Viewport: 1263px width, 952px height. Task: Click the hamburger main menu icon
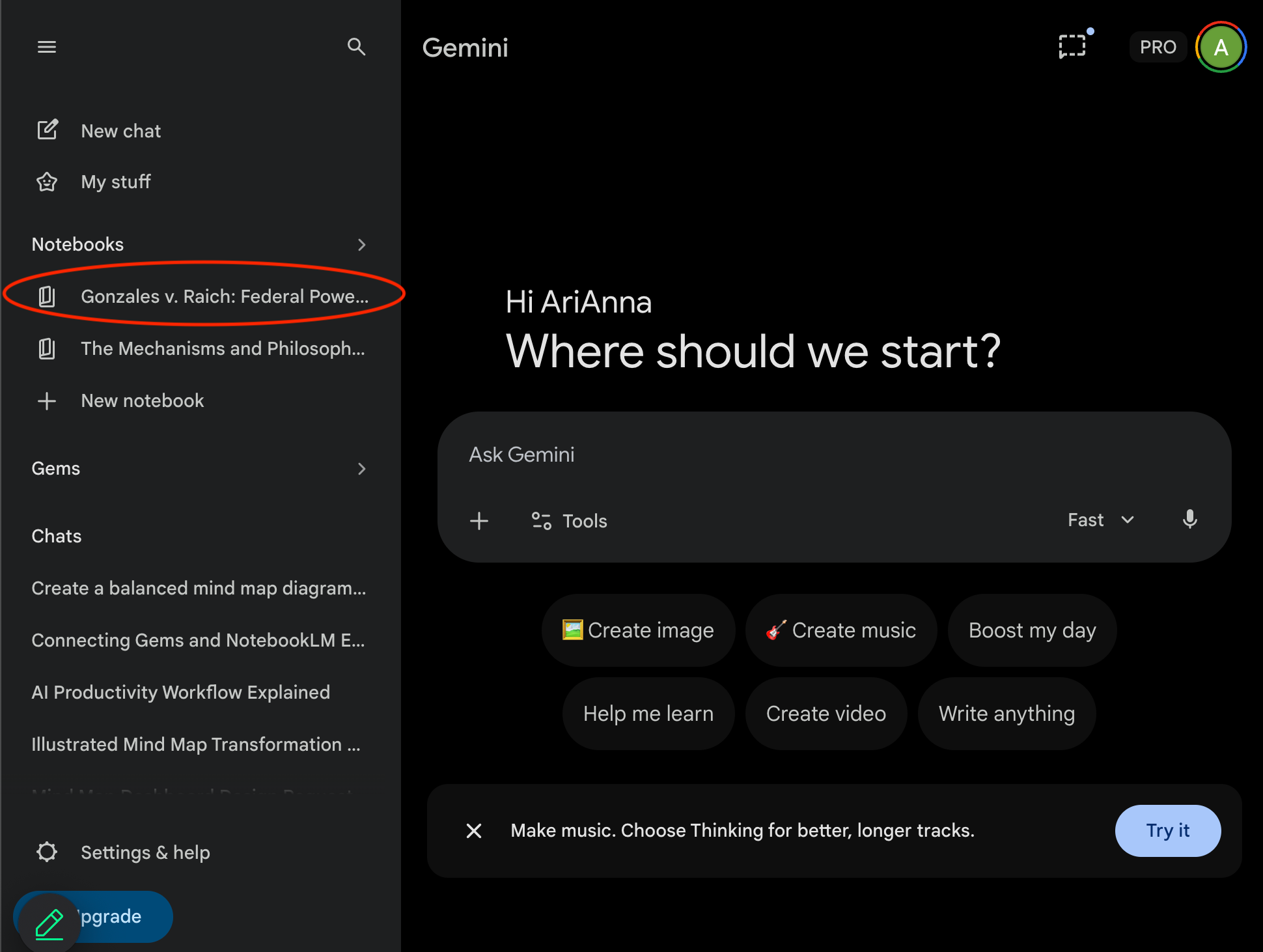46,47
